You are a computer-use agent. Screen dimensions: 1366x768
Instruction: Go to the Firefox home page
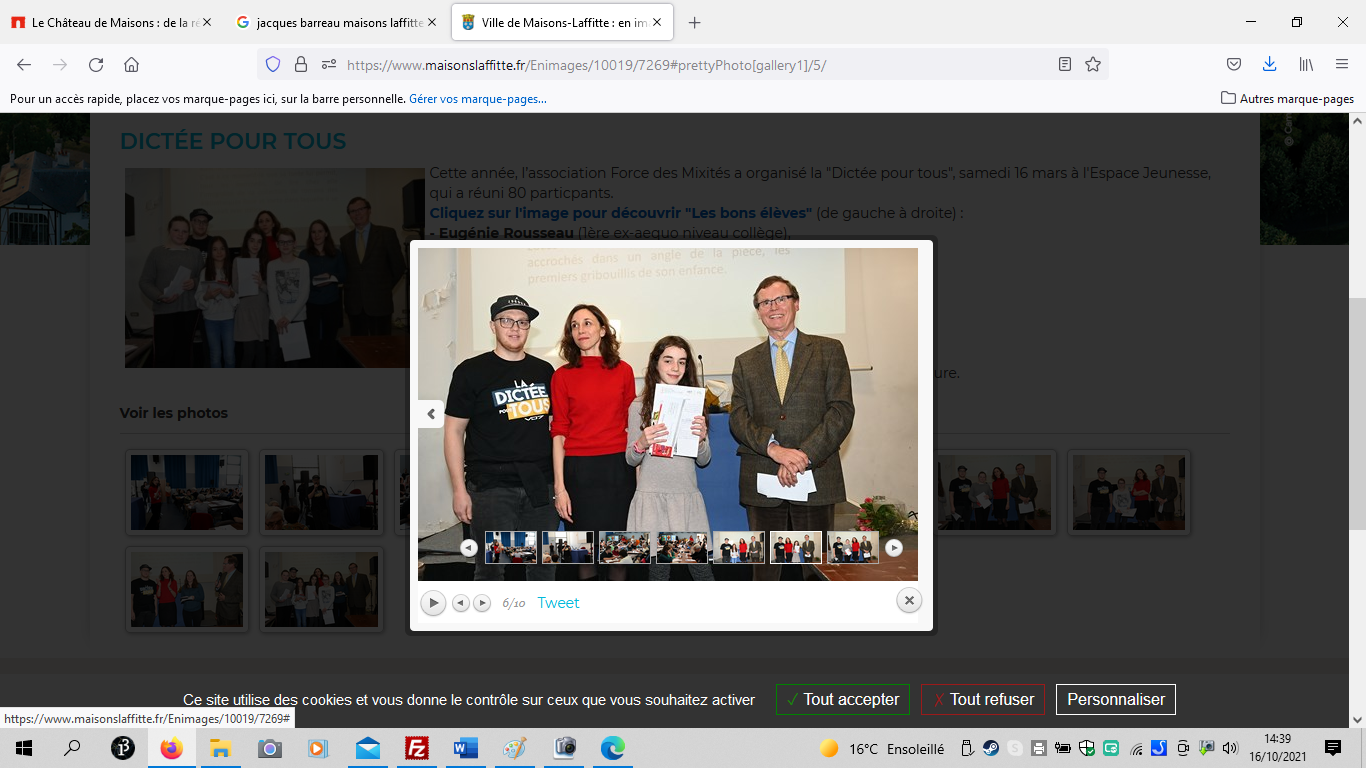pos(131,64)
